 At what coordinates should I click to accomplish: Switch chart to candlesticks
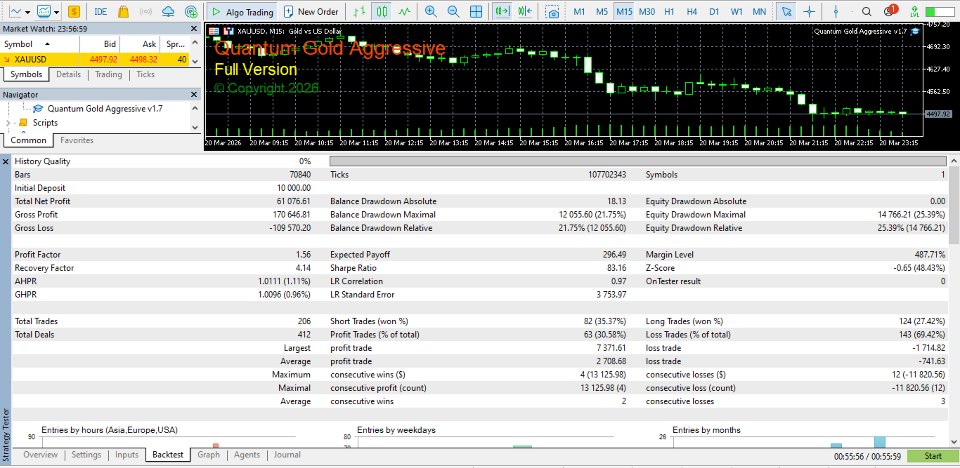pyautogui.click(x=382, y=11)
